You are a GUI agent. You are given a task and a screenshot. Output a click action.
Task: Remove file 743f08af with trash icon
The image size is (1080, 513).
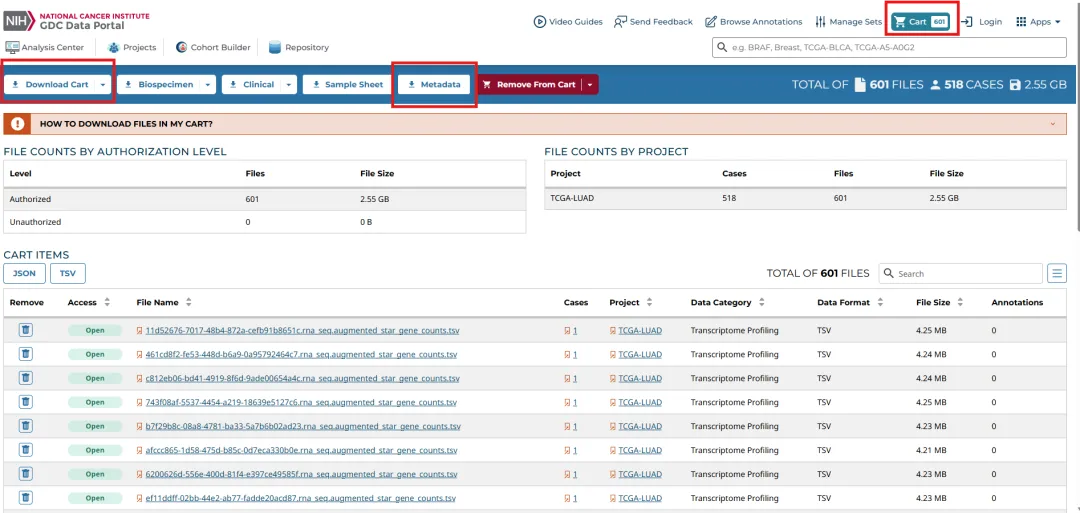[x=25, y=402]
